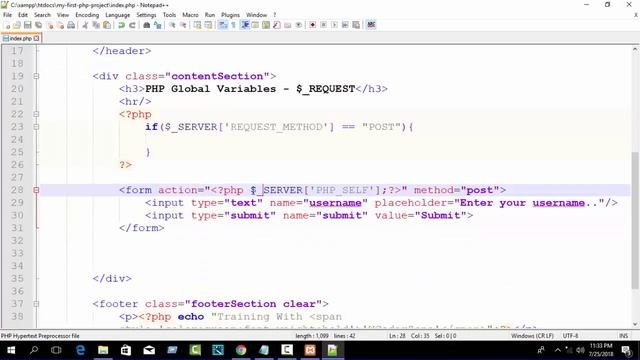Open Folder as Workspace toolbar icon
The height and width of the screenshot is (360, 640).
click(288, 25)
